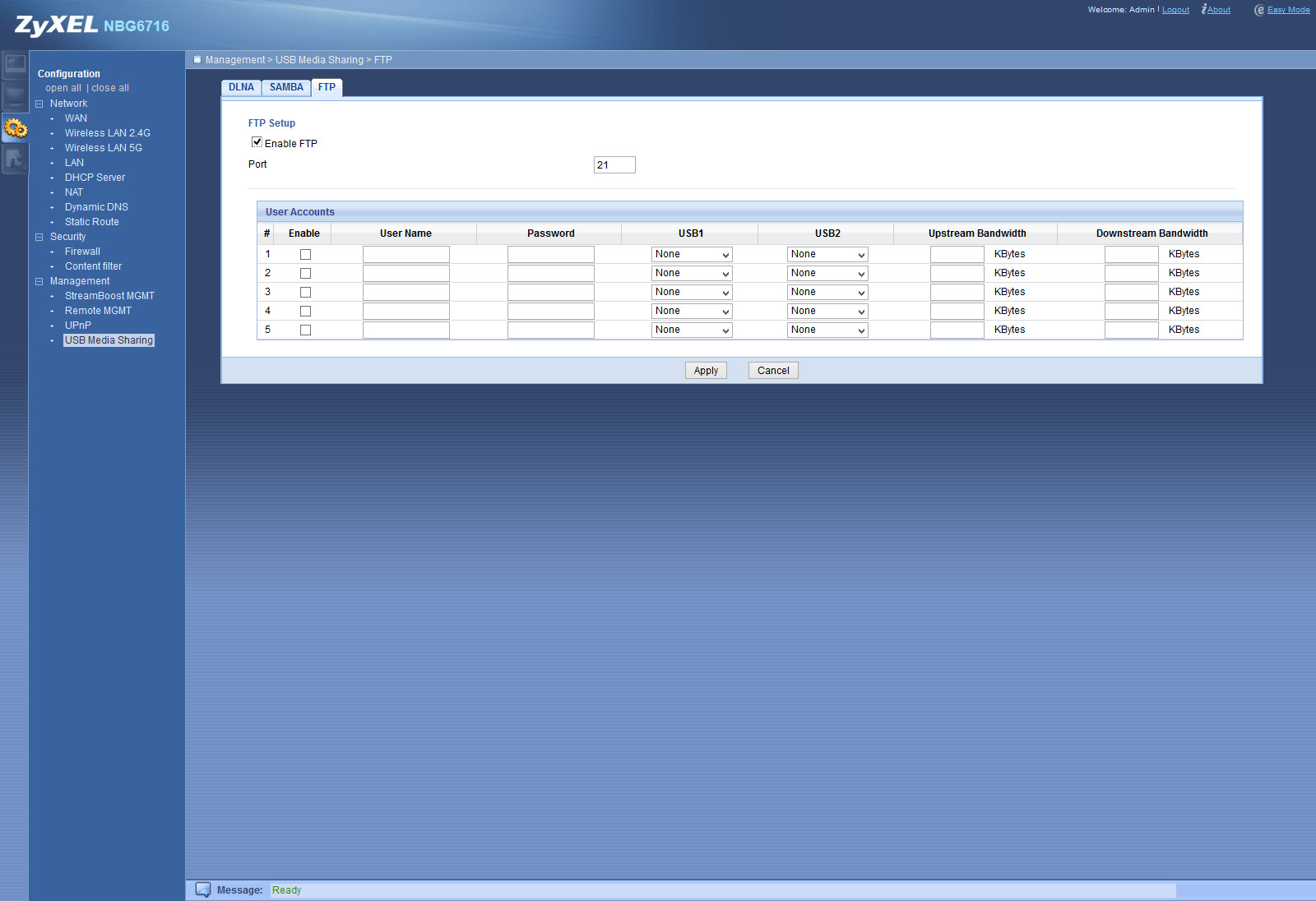Open WAN settings in sidebar
Screen dimensions: 1316x901
76,118
